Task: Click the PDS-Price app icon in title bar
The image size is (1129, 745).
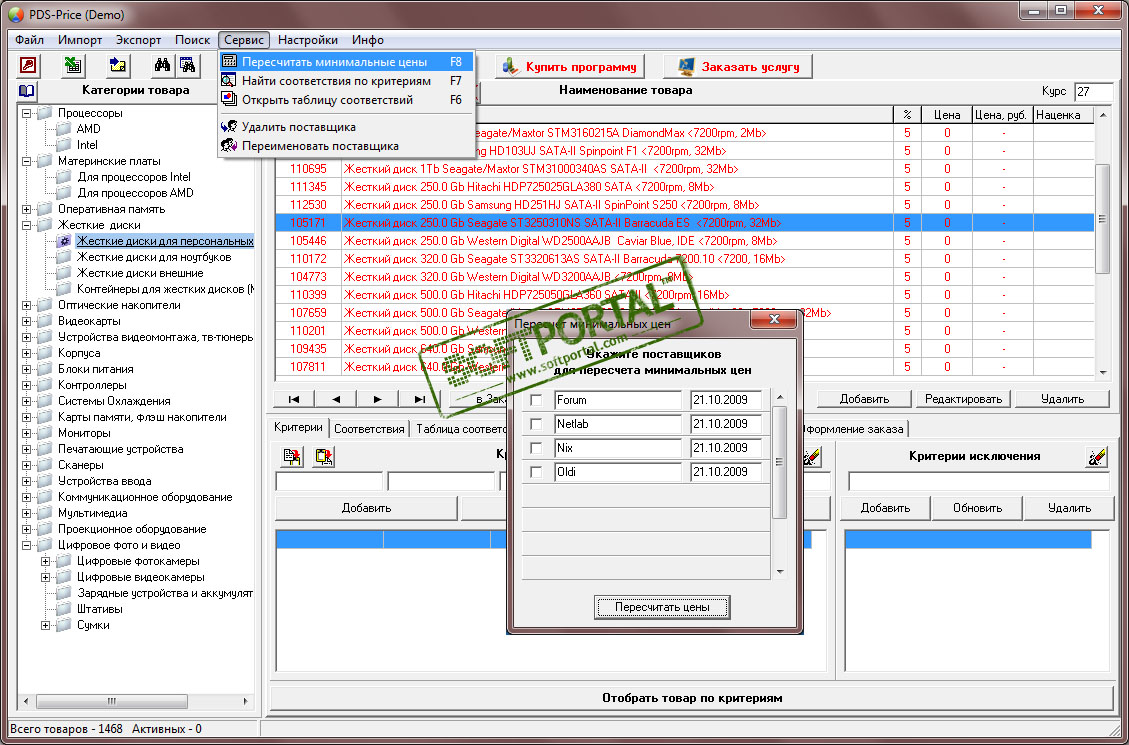Action: pos(15,14)
